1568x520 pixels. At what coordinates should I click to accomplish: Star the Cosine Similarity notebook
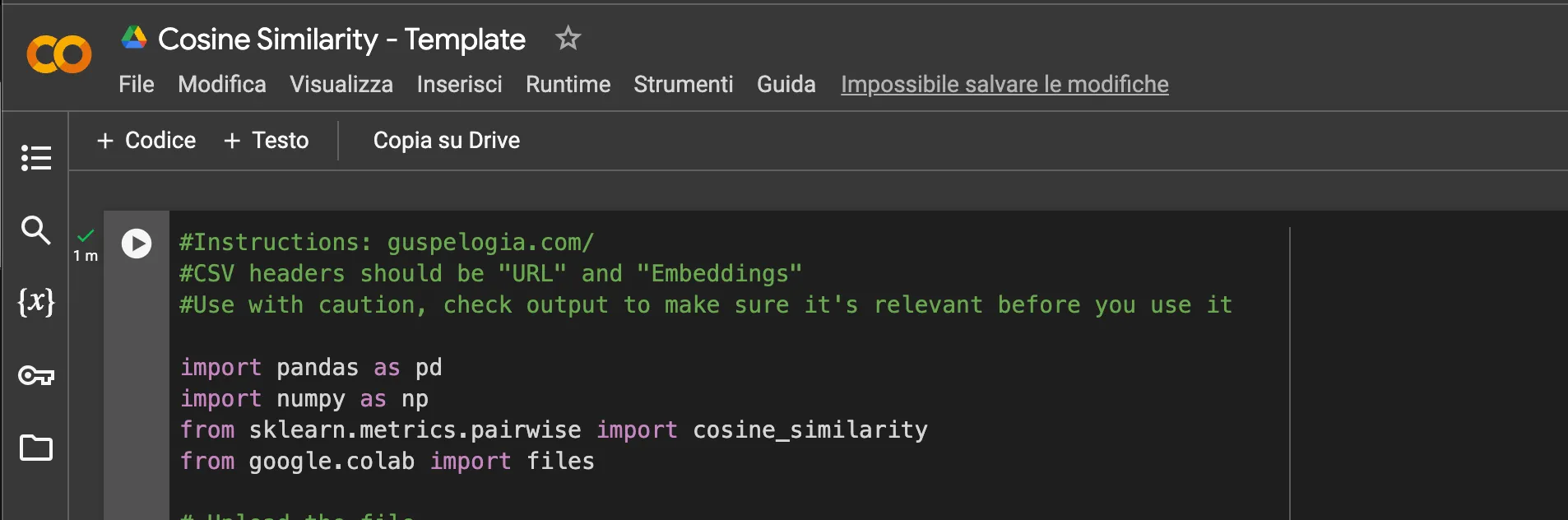[x=568, y=38]
